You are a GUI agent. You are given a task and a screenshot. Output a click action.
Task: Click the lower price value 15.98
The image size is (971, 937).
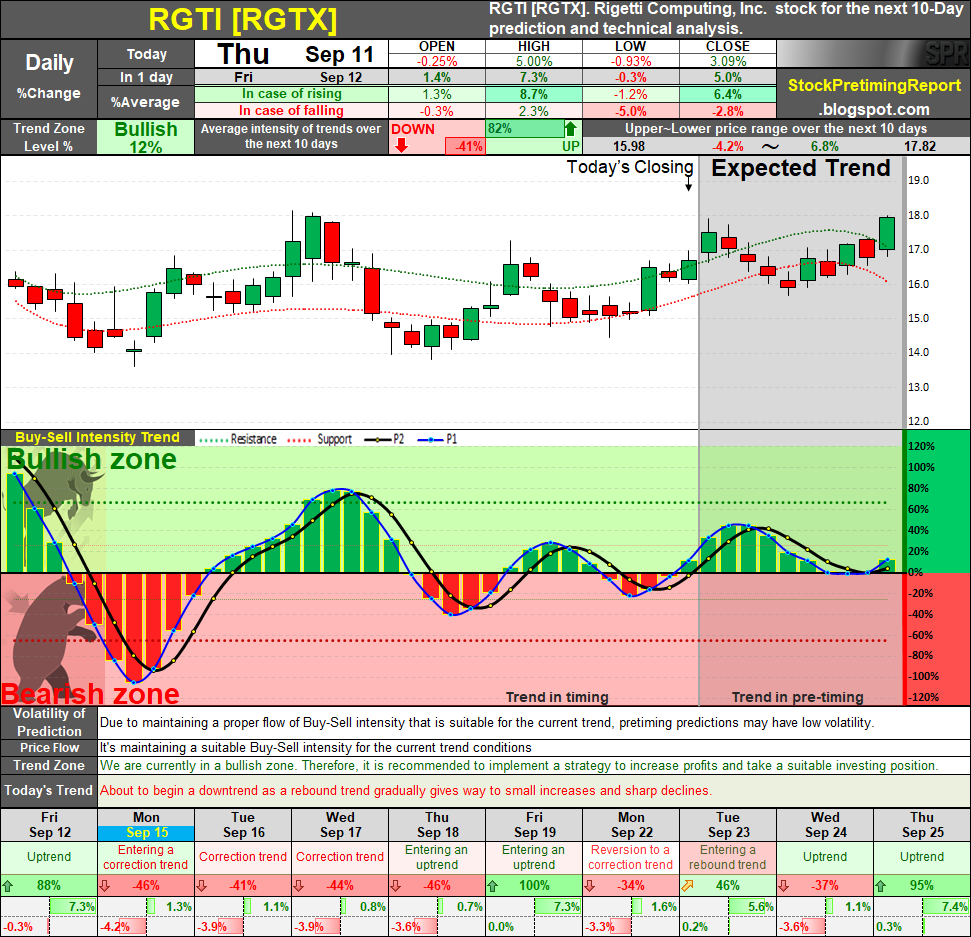click(x=629, y=147)
